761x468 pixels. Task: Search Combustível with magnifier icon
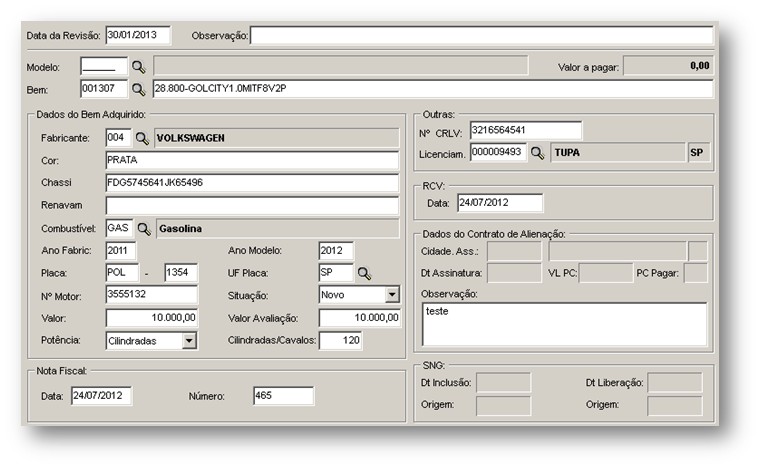point(144,229)
